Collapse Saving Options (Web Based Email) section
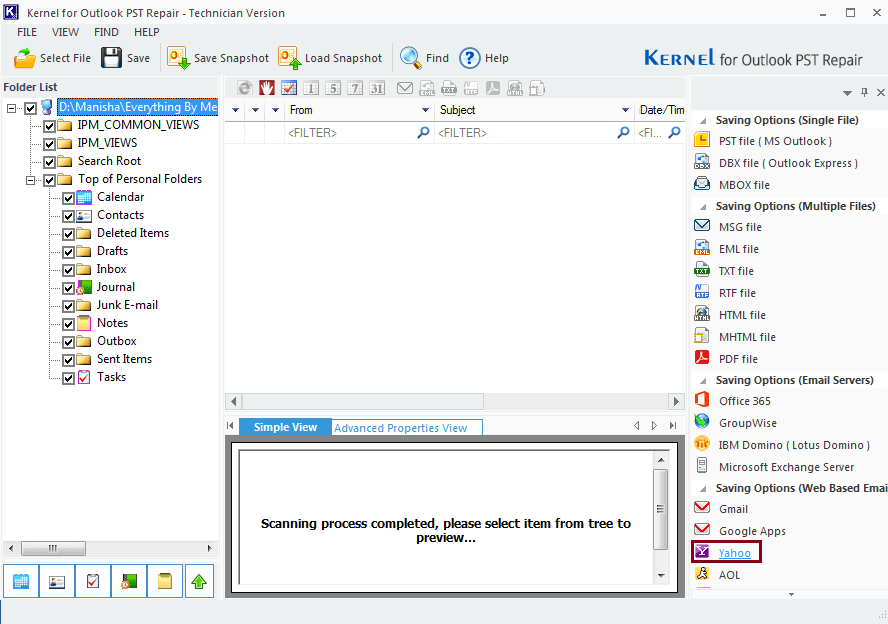This screenshot has width=888, height=624. [x=703, y=489]
